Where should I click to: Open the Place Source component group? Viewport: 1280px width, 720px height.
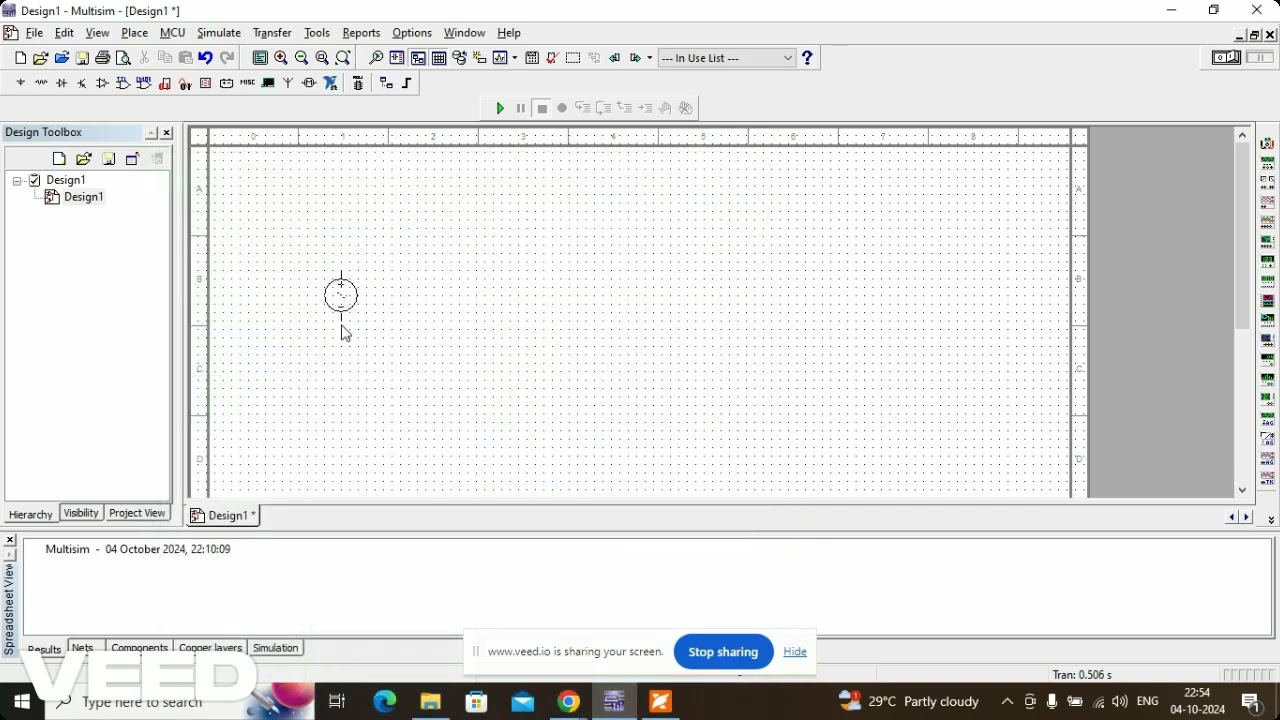click(20, 83)
